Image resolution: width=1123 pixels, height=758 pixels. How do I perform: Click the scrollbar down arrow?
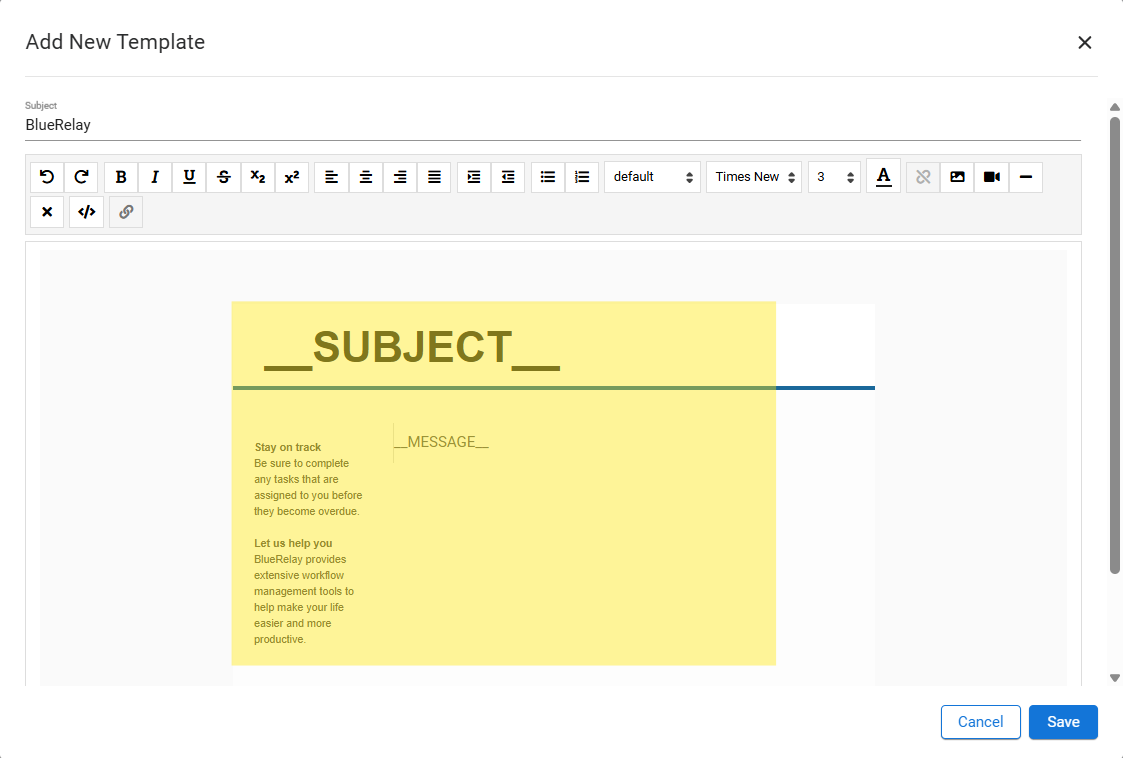click(1115, 678)
